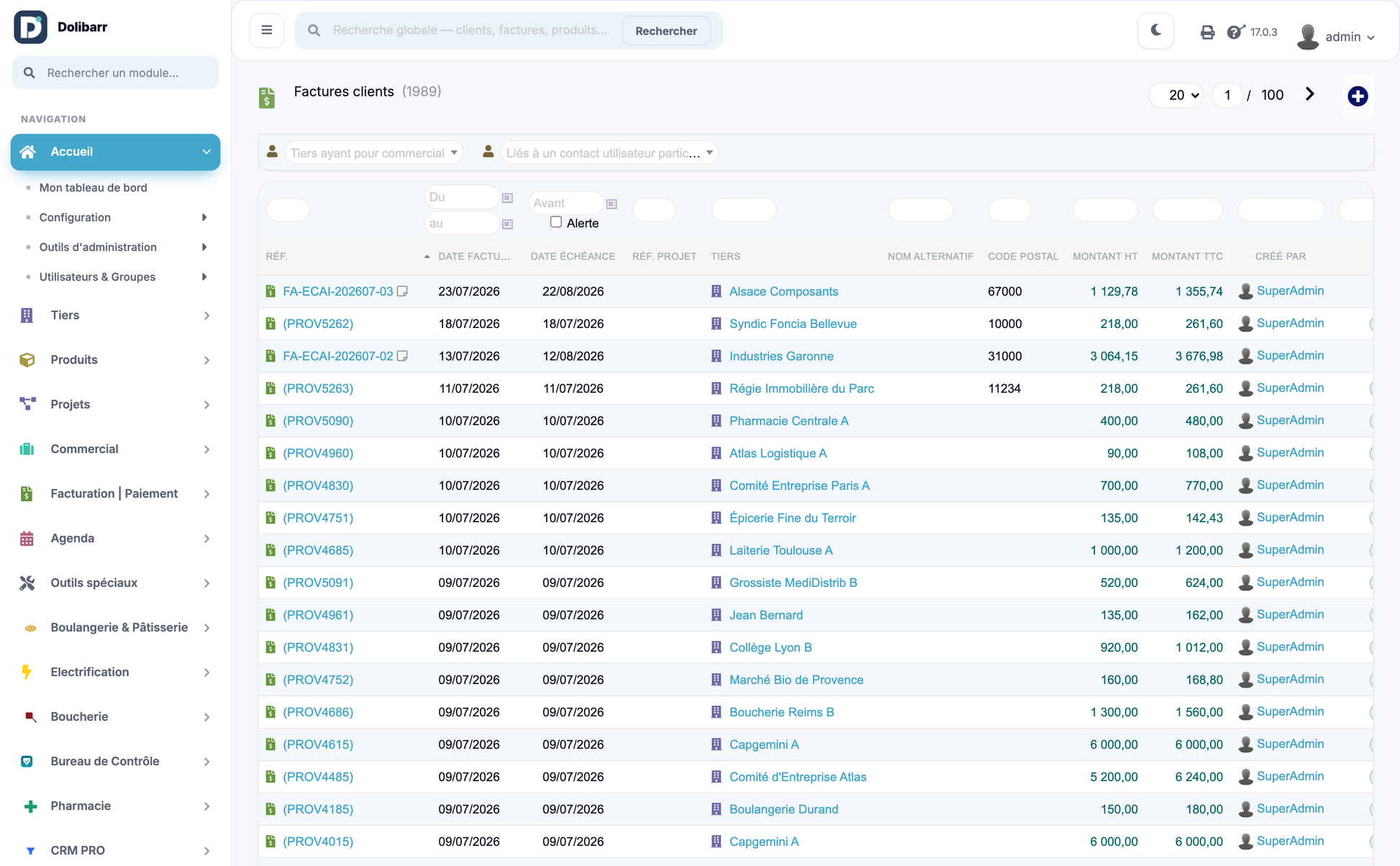Focus the global search field
Viewport: 1400px width, 866px height.
[471, 30]
